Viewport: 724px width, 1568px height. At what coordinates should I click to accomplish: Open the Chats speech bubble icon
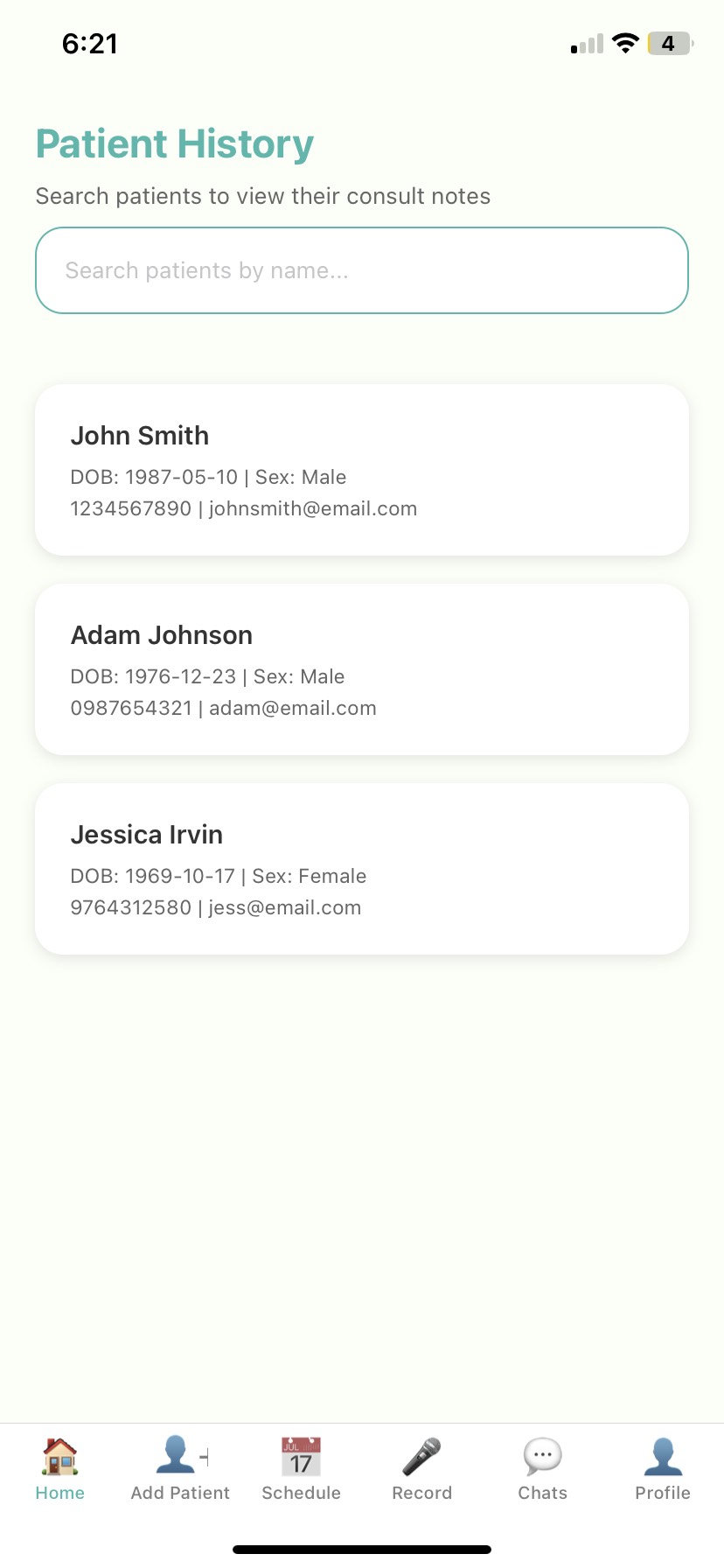(542, 1457)
